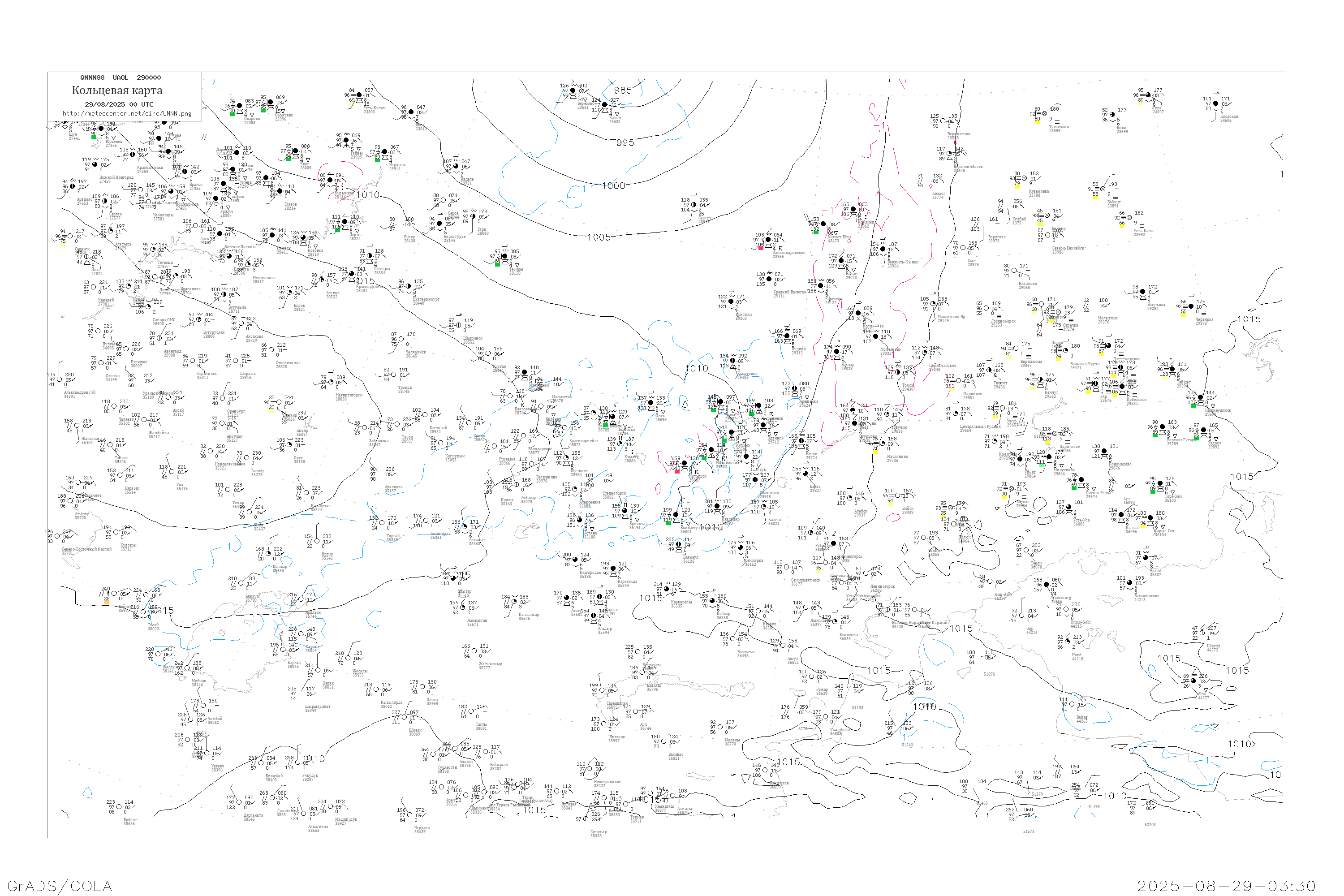1344x896 pixels.
Task: Click the filled station circle at Омск
Action: (x=650, y=402)
